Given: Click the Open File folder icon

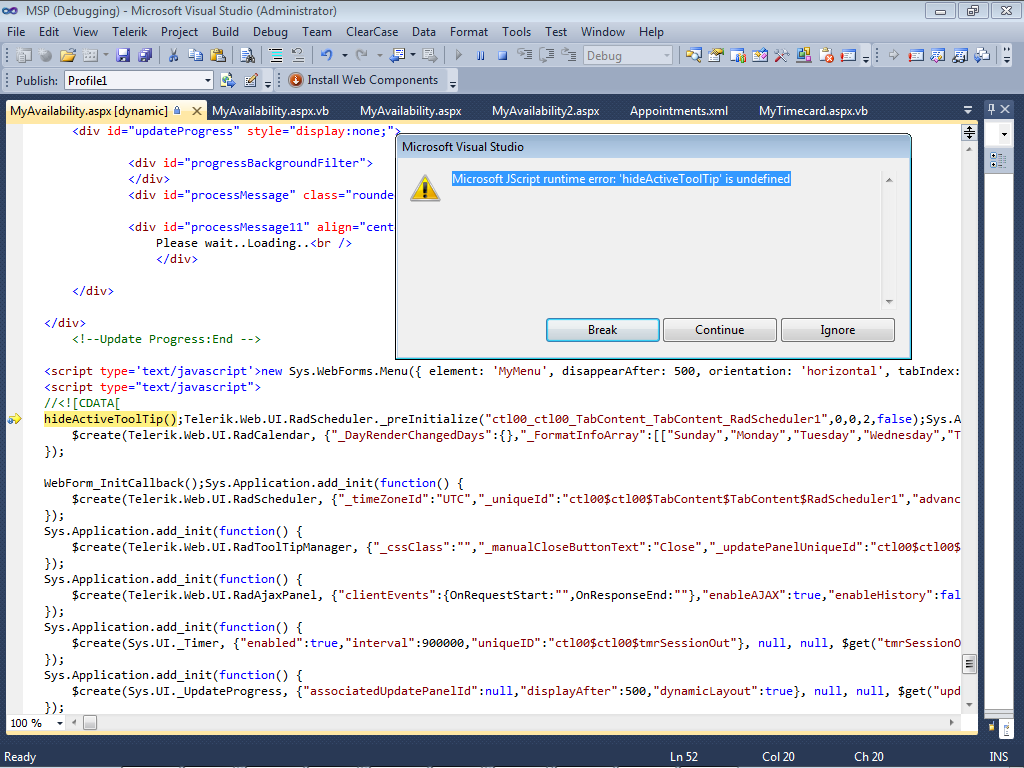Looking at the screenshot, I should point(68,56).
